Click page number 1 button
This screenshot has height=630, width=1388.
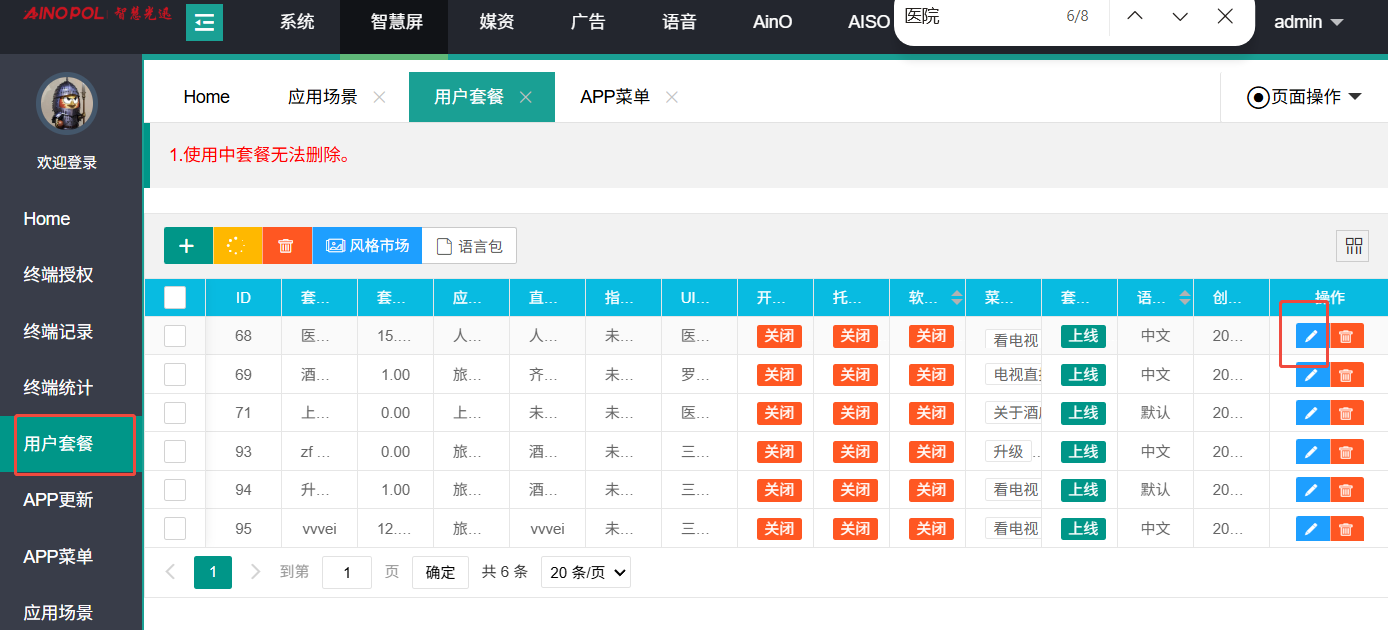tap(213, 572)
